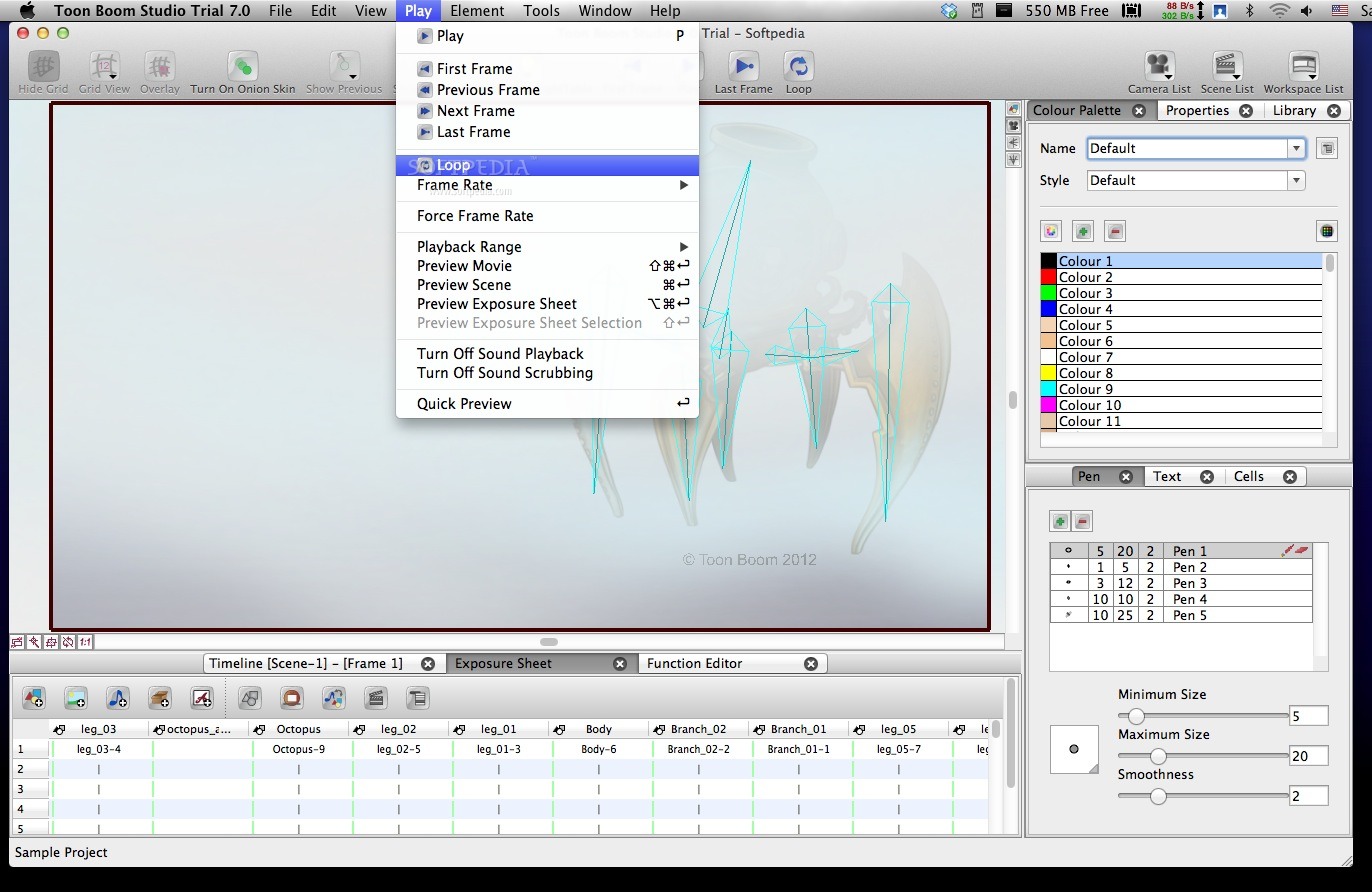This screenshot has width=1372, height=892.
Task: Click the Octopus column header icon
Action: (259, 729)
